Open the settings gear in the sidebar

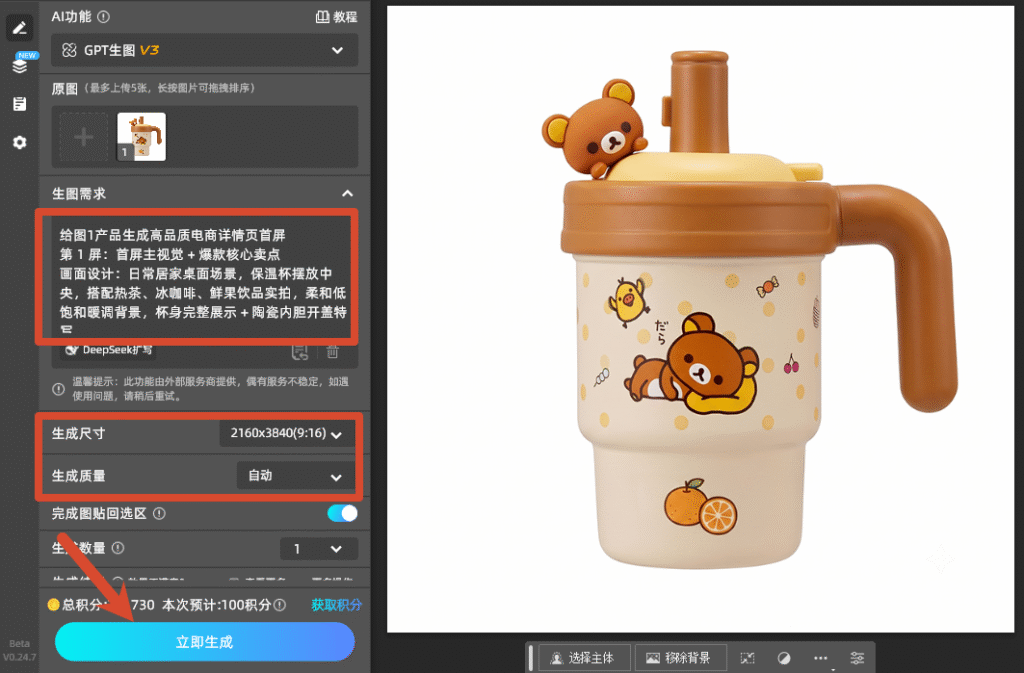click(20, 142)
